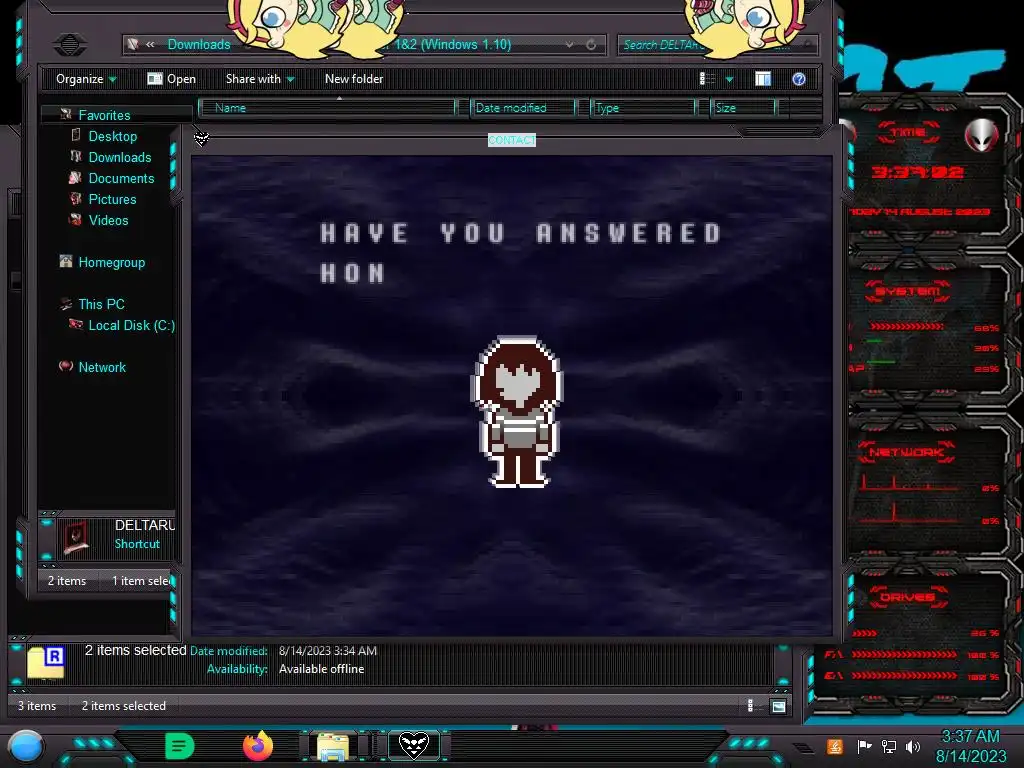The width and height of the screenshot is (1024, 768).
Task: Open Documents in the sidebar
Action: click(121, 178)
